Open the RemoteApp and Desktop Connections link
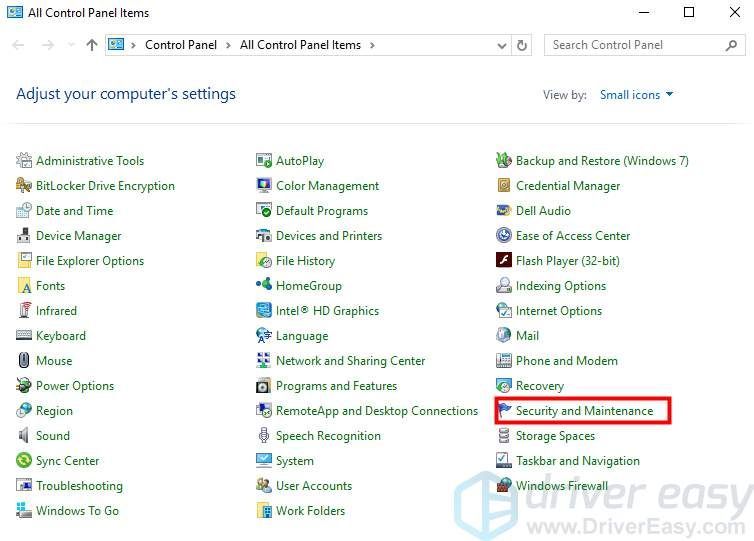 pyautogui.click(x=377, y=410)
